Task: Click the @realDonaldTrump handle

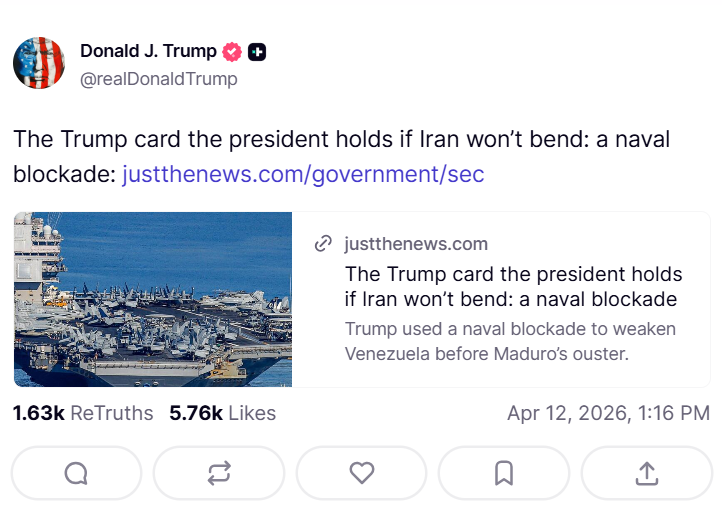Action: pos(158,78)
